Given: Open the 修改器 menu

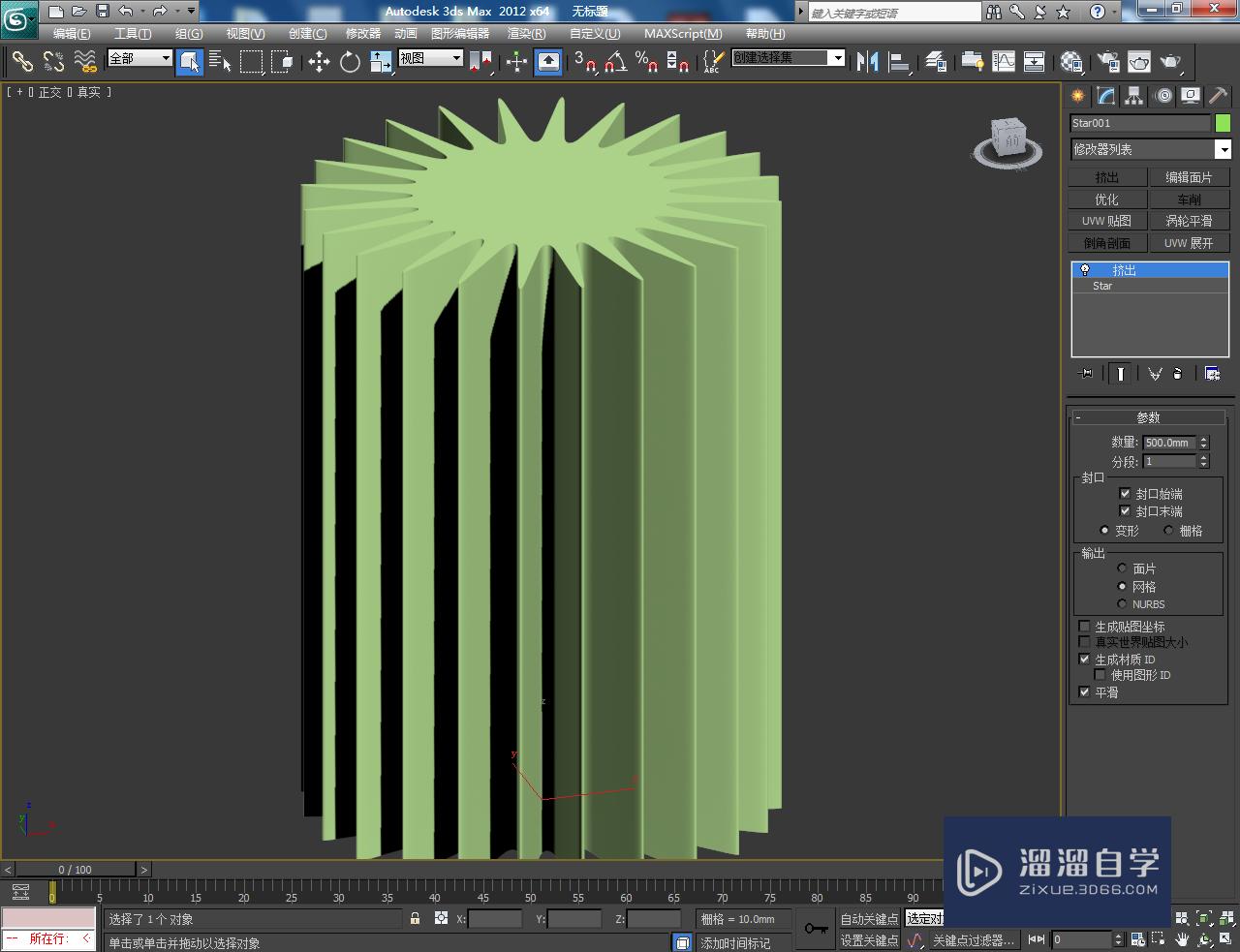Looking at the screenshot, I should tap(362, 34).
